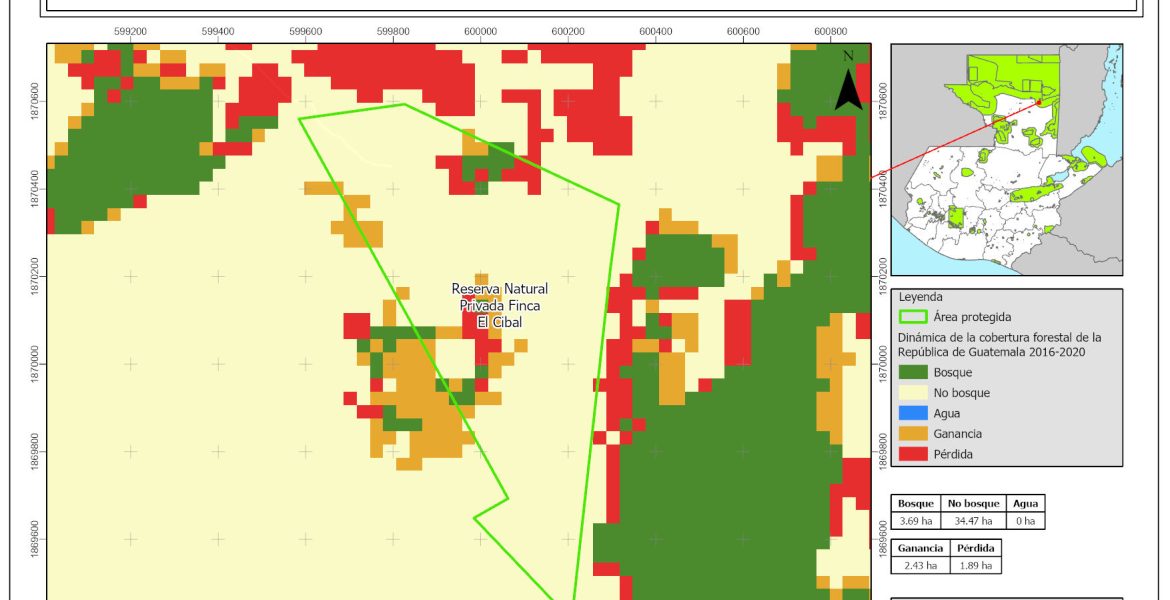Click the No bosque pale yellow swatch
Viewport: 1170px width, 600px height.
(912, 393)
